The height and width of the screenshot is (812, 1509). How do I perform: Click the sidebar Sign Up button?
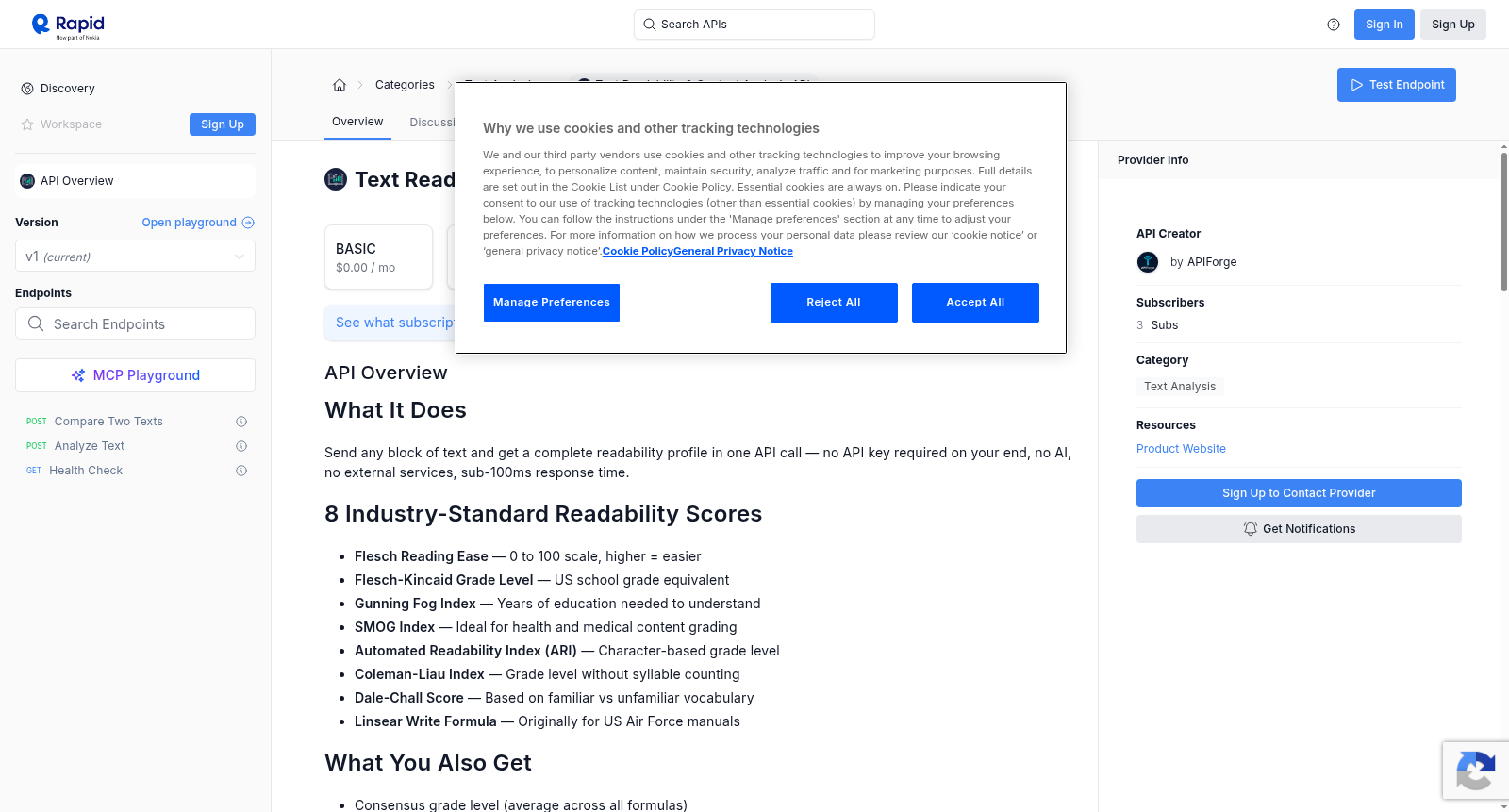[x=223, y=124]
